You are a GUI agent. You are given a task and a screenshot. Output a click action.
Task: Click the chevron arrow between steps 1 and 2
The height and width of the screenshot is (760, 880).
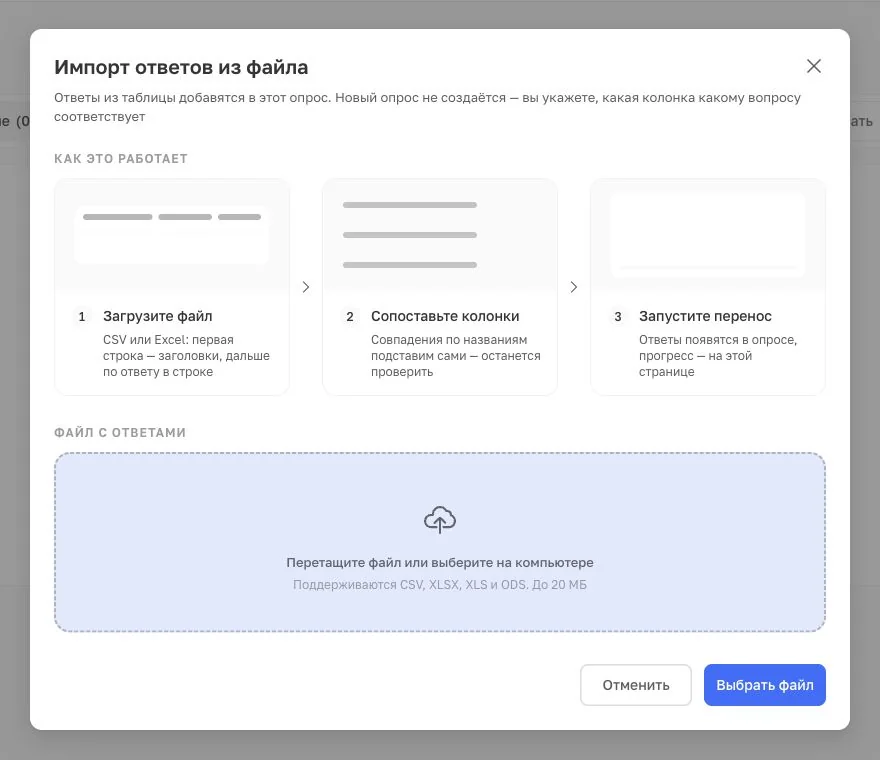point(306,287)
